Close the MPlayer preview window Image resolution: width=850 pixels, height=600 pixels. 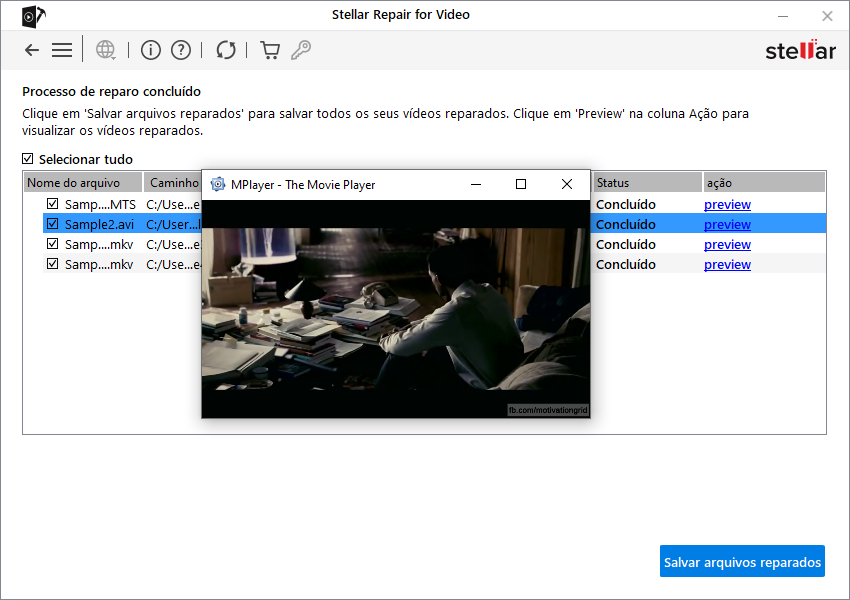pyautogui.click(x=567, y=184)
